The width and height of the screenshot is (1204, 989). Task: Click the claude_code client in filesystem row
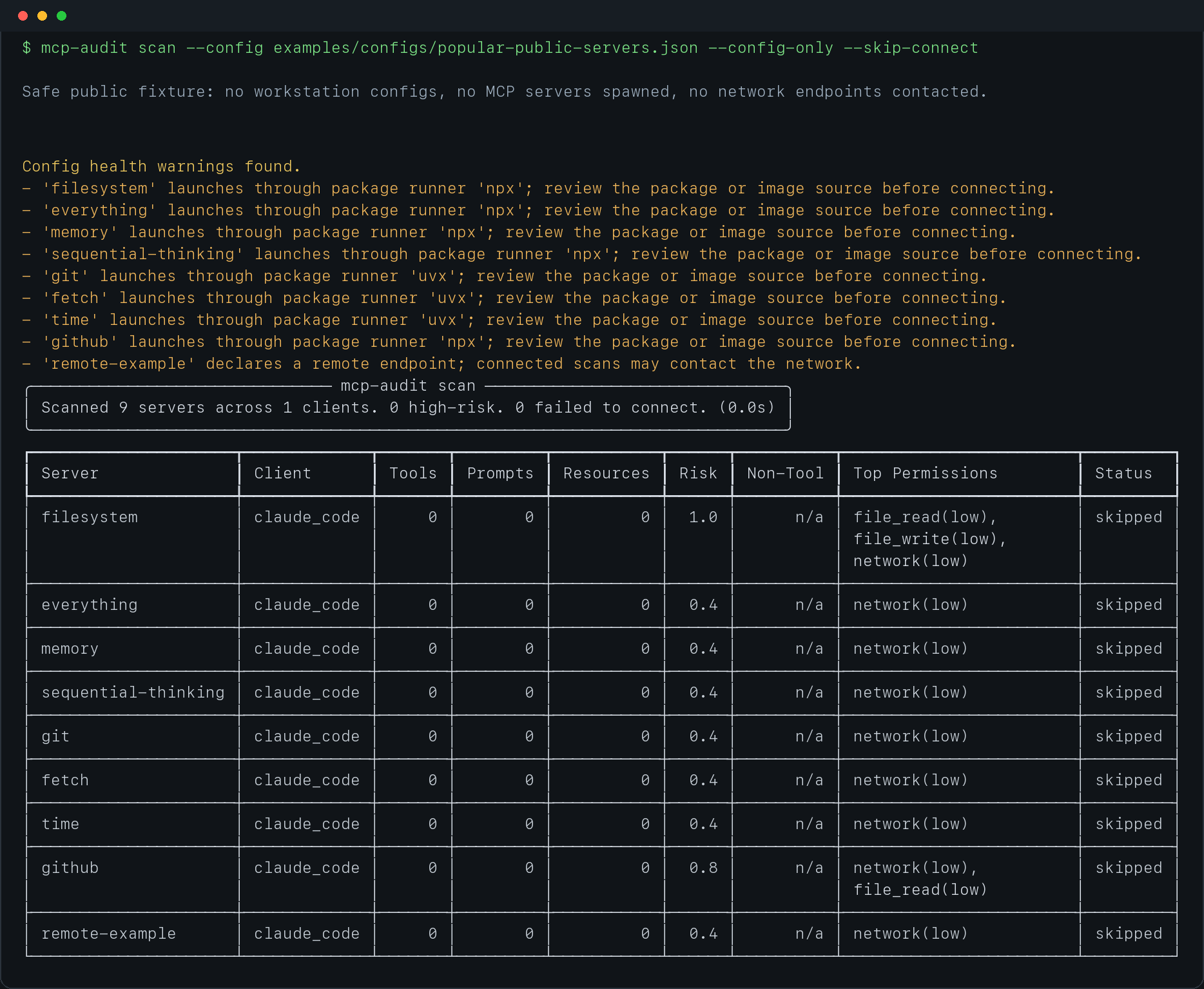[307, 517]
